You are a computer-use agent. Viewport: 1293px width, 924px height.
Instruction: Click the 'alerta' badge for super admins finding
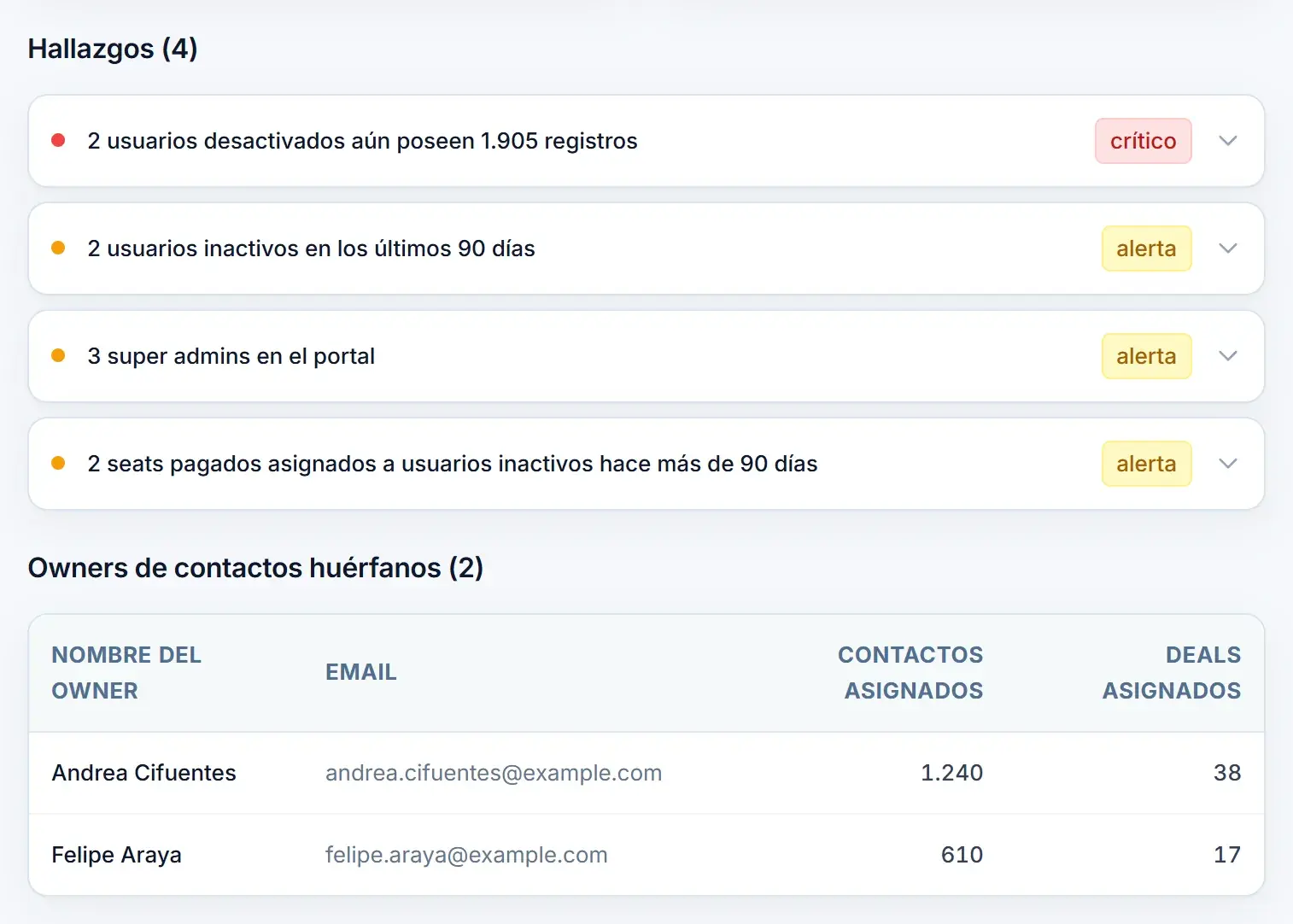(1146, 356)
